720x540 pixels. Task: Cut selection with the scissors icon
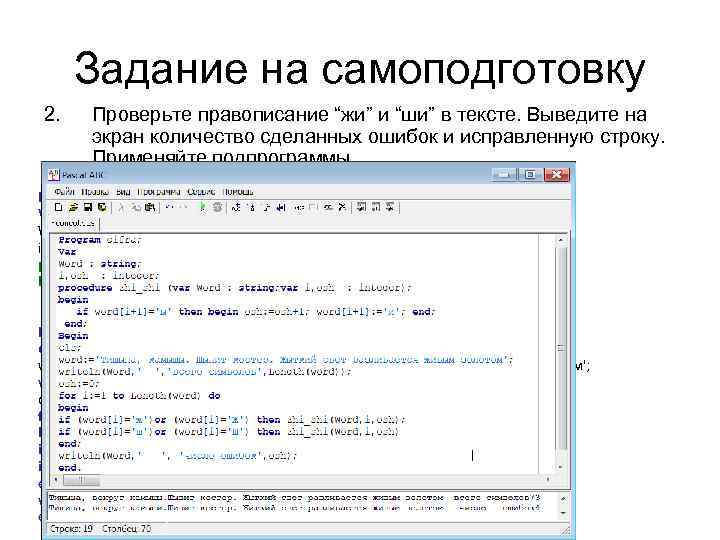click(x=121, y=208)
